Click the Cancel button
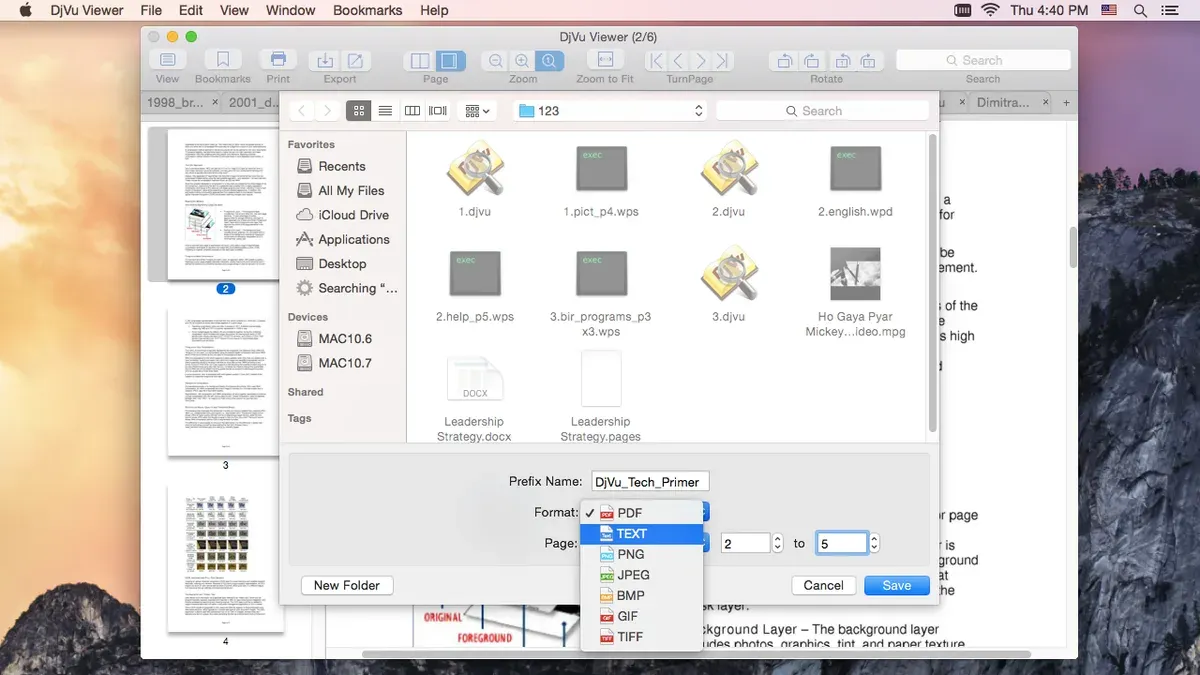This screenshot has height=675, width=1200. [x=824, y=585]
